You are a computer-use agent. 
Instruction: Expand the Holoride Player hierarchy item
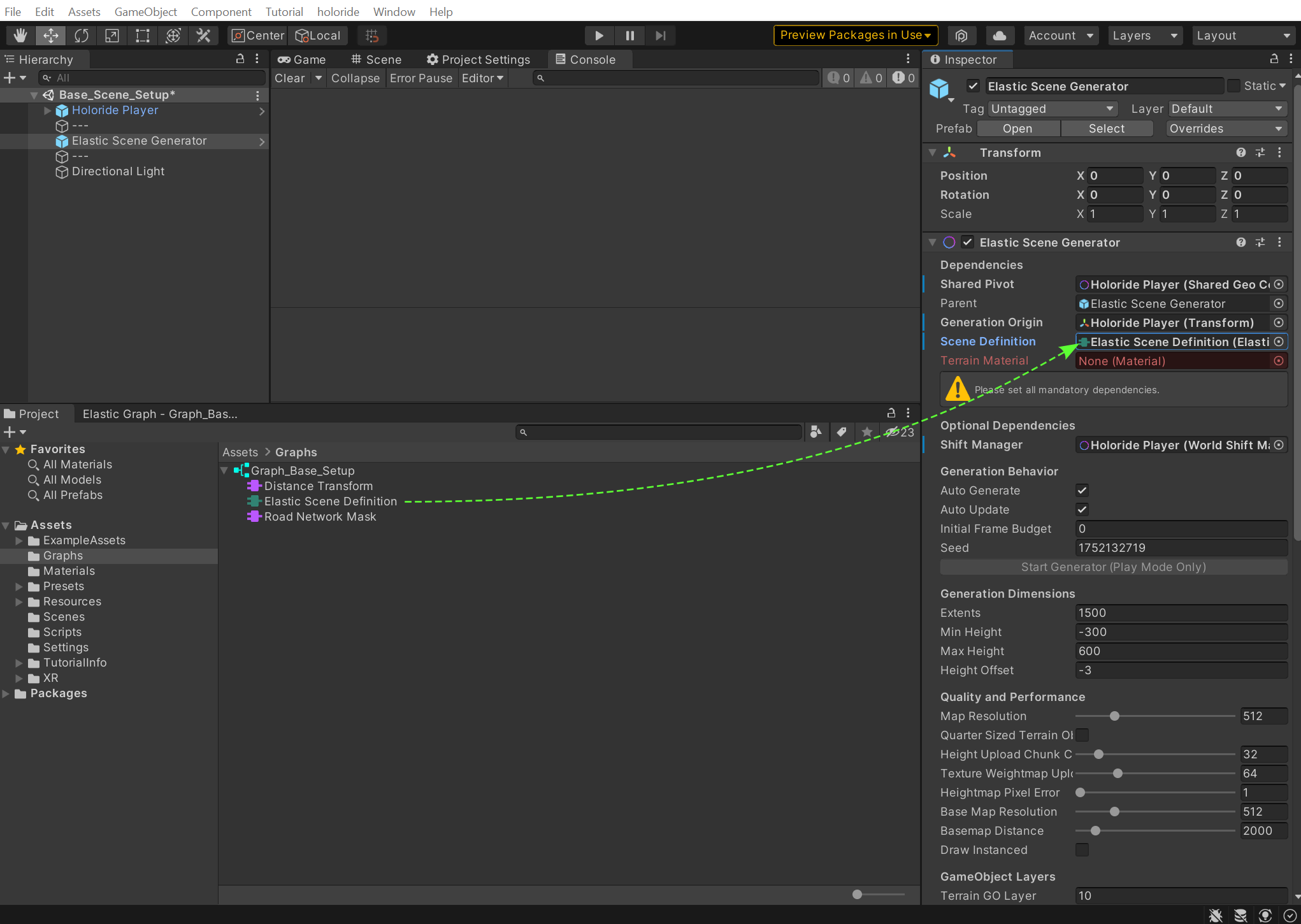(47, 110)
